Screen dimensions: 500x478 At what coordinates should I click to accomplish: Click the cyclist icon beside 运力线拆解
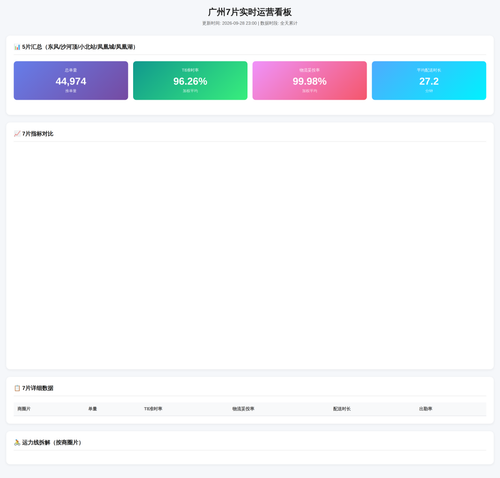17,442
